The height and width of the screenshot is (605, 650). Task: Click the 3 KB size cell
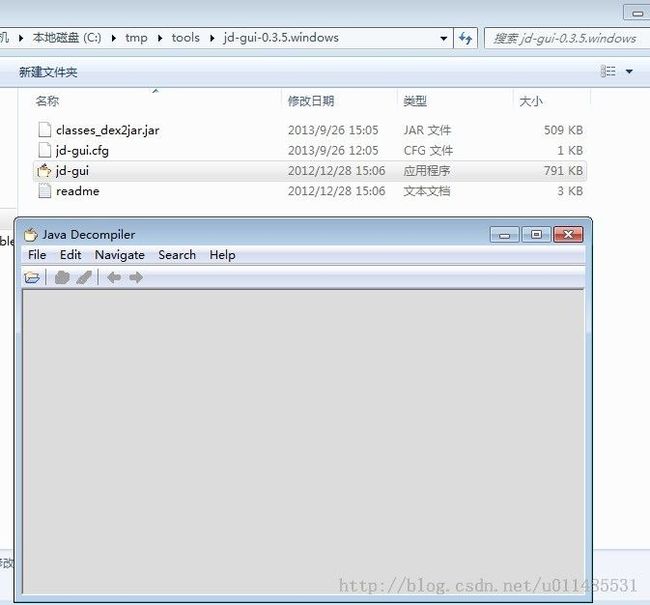pos(570,191)
